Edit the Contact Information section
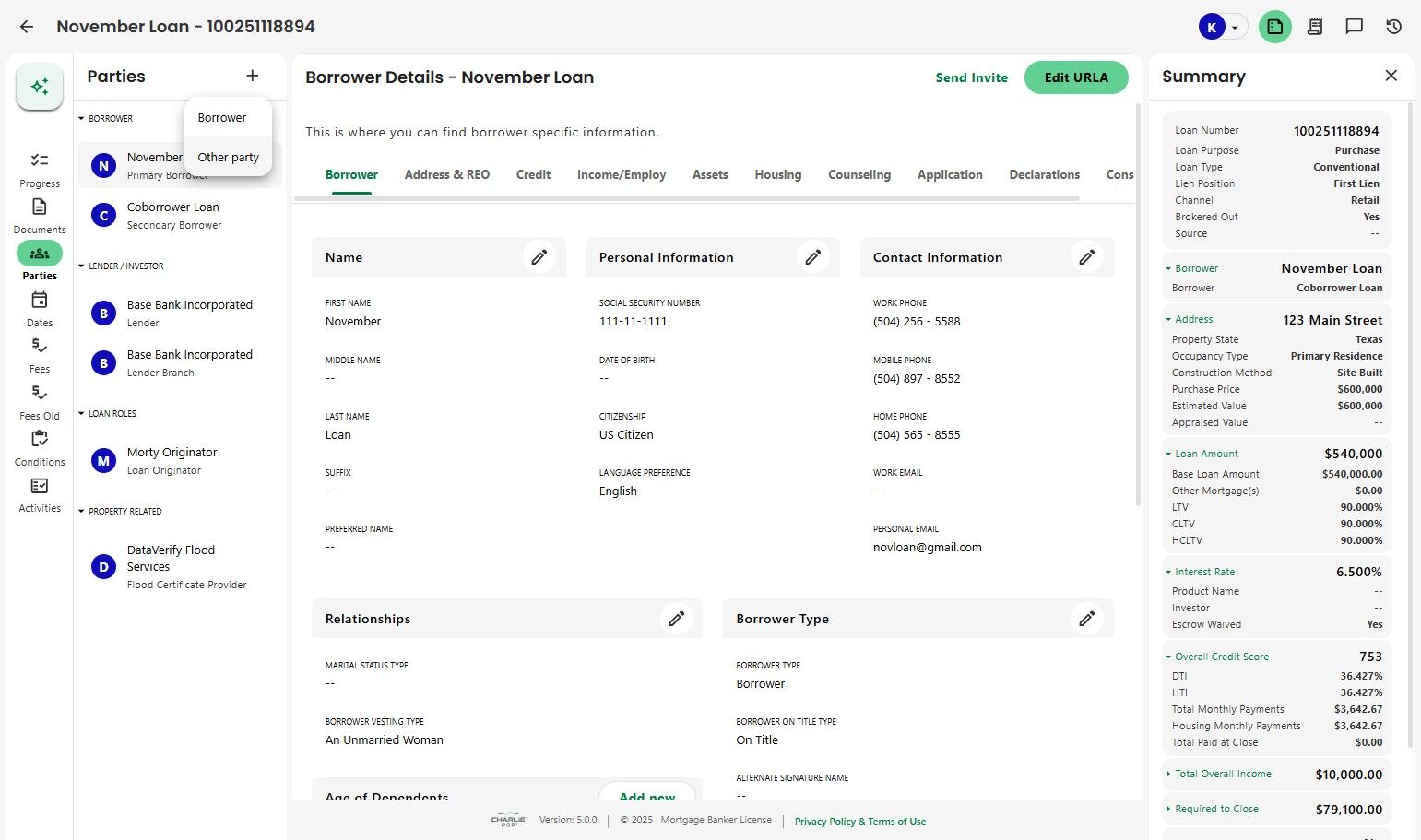The image size is (1421, 840). click(1086, 257)
